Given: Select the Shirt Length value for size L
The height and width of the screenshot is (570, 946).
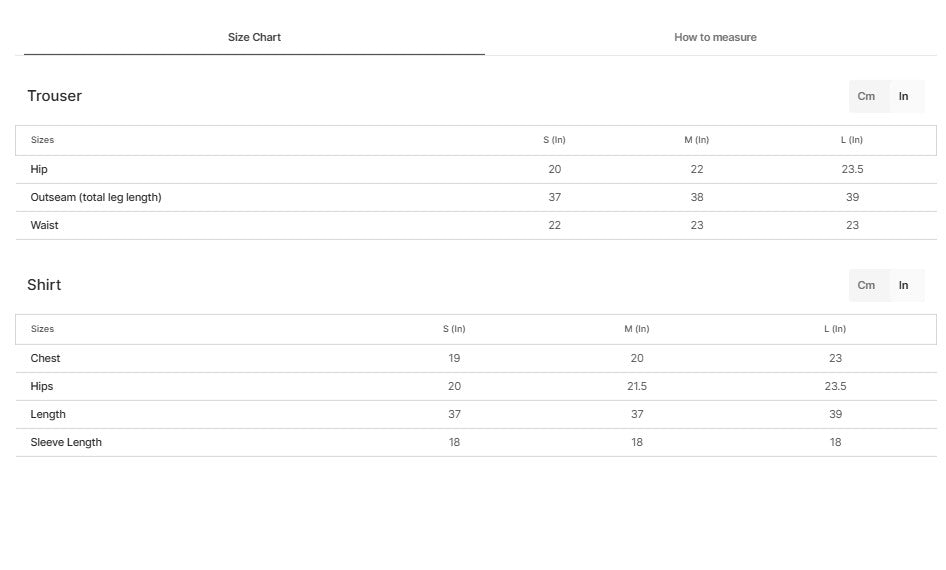Looking at the screenshot, I should [835, 414].
